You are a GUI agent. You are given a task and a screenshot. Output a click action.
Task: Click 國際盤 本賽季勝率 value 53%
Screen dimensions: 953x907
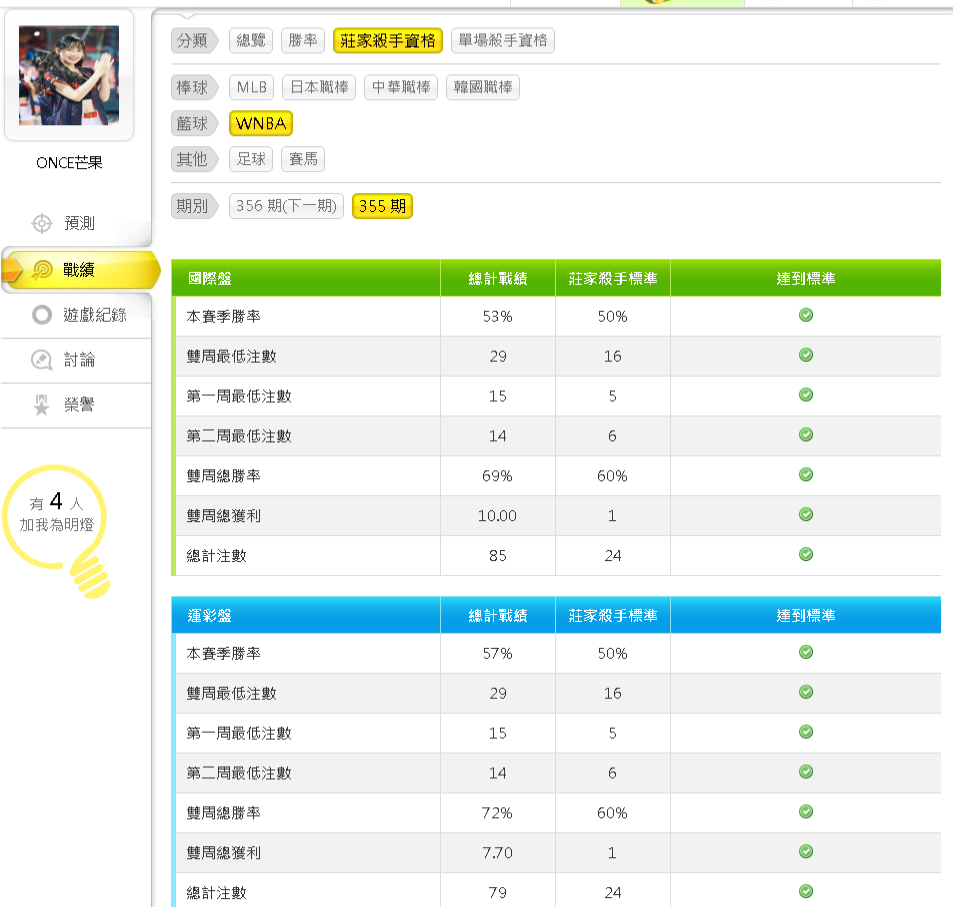click(498, 317)
